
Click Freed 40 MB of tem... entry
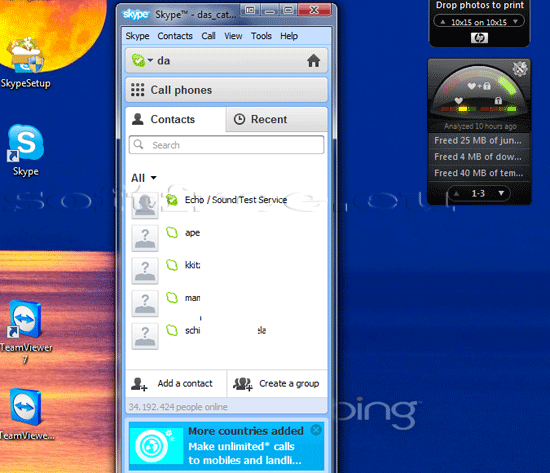[x=479, y=173]
